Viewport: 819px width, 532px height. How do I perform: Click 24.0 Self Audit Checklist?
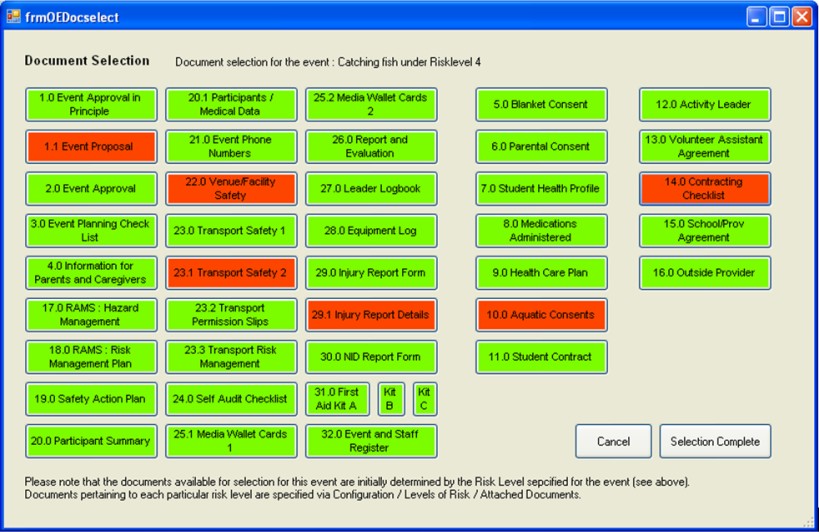coord(231,399)
